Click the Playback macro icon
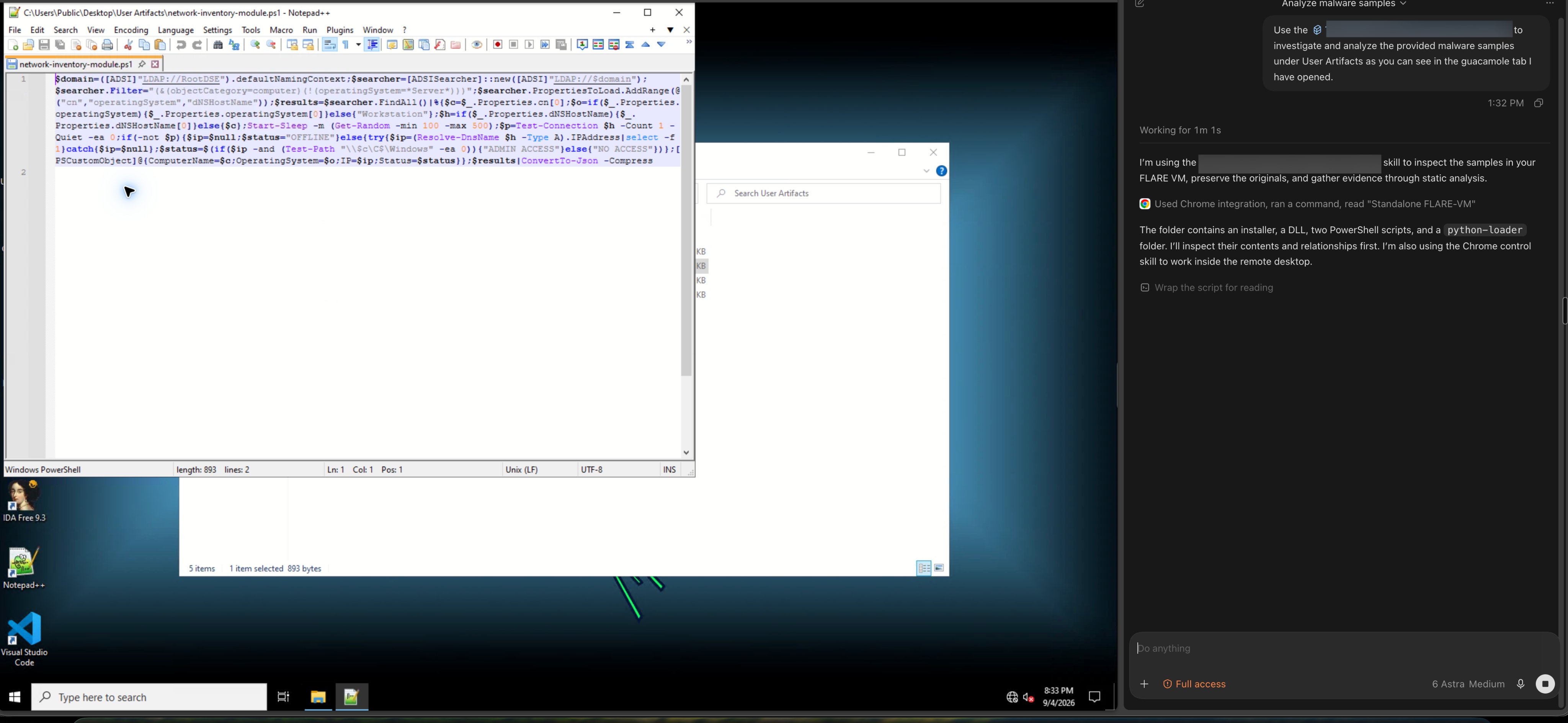Screen dimensions: 1568x723 pyautogui.click(x=529, y=44)
